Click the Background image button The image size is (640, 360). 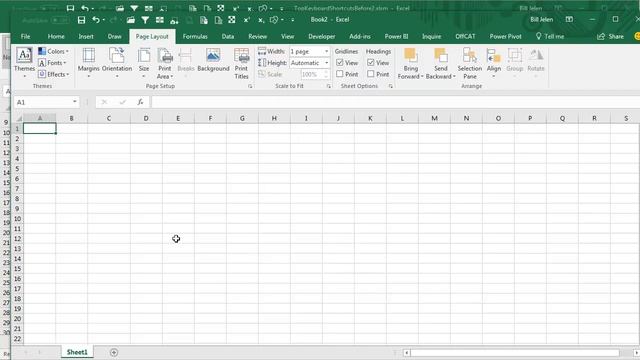213,60
